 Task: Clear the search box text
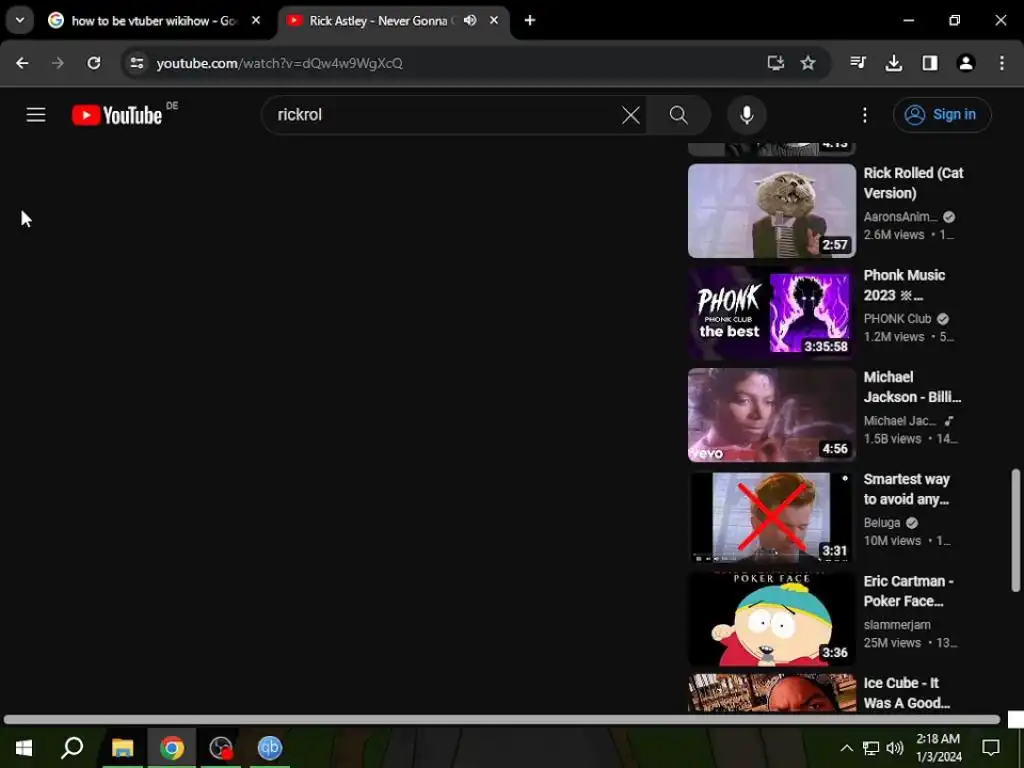[630, 115]
